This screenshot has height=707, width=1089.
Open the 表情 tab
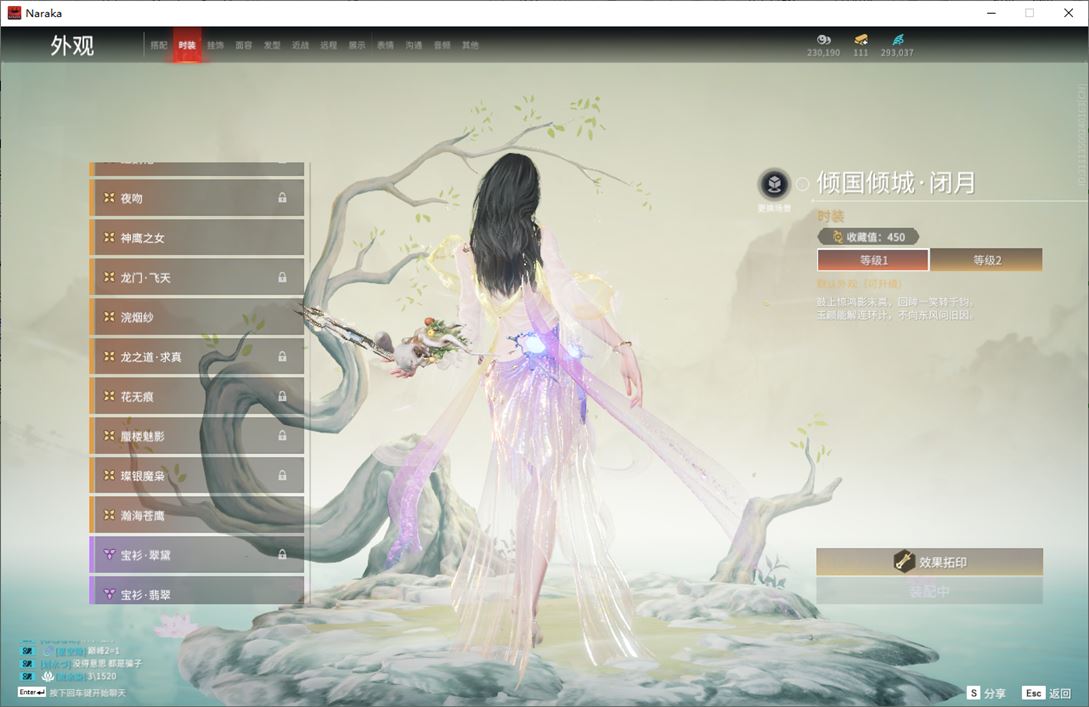click(385, 45)
